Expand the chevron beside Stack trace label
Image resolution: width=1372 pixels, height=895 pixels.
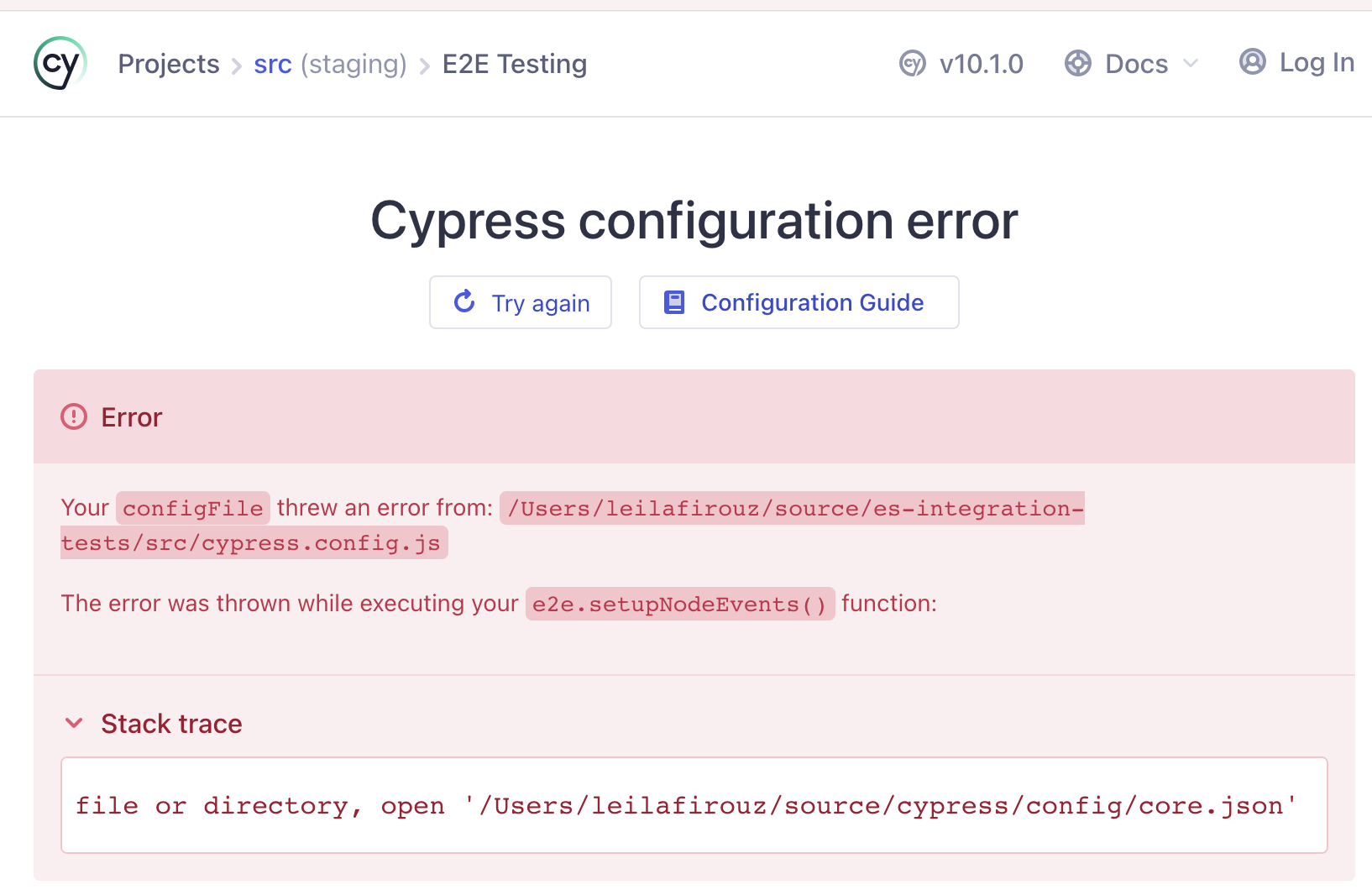(x=75, y=723)
